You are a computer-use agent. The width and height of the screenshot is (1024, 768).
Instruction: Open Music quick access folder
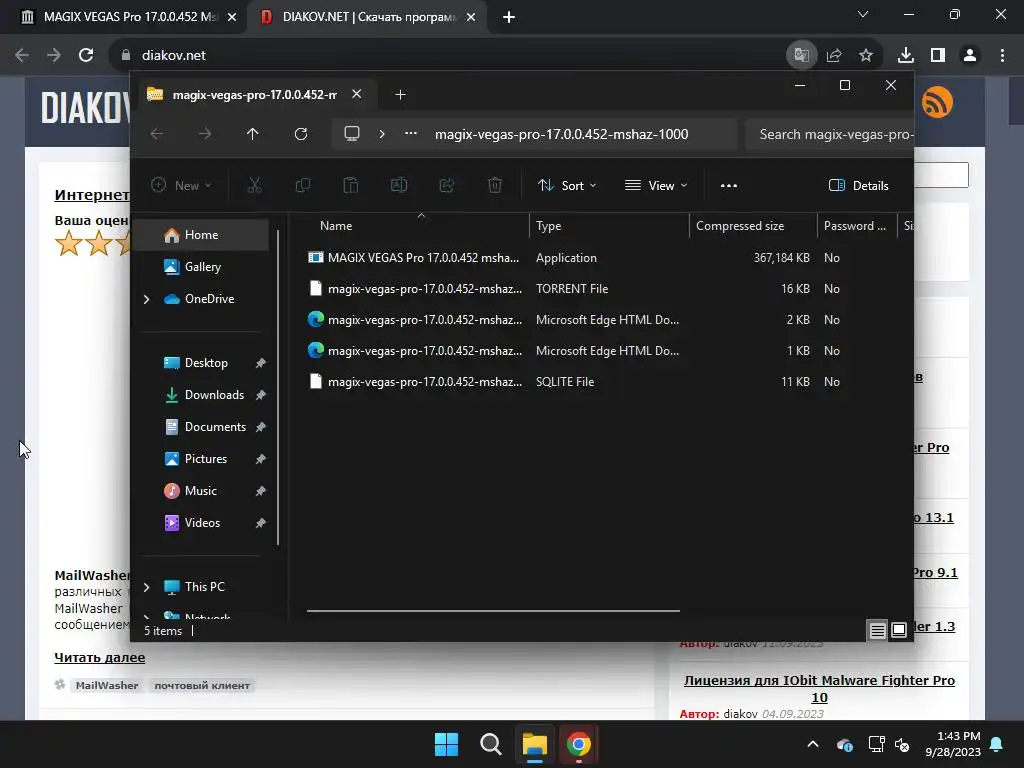pyautogui.click(x=200, y=490)
